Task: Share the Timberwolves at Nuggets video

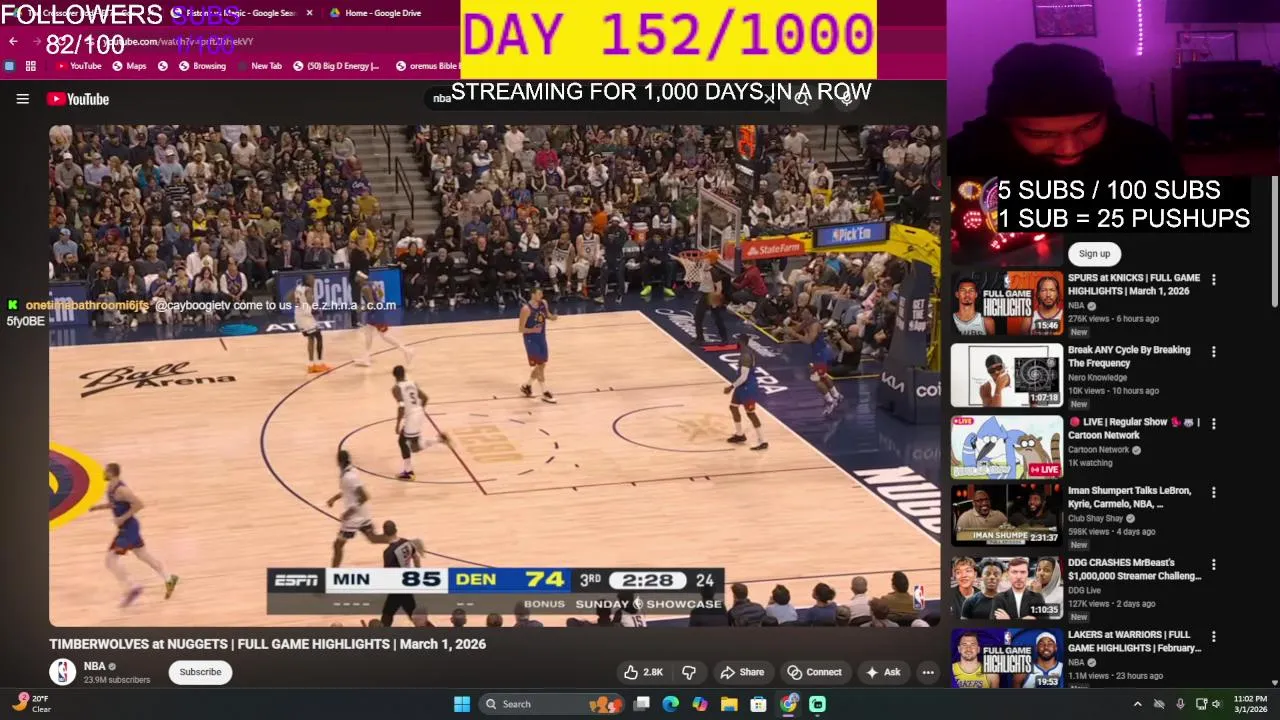Action: point(742,672)
